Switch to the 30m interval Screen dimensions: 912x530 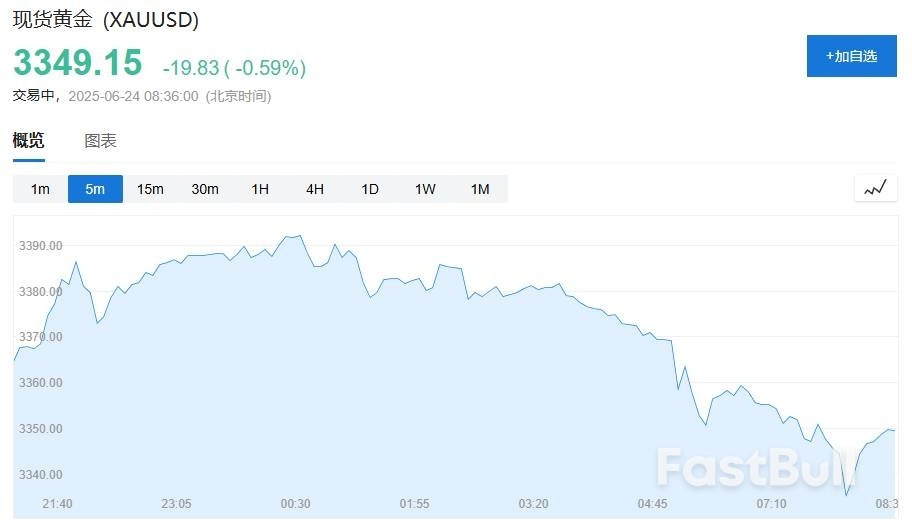pos(205,189)
